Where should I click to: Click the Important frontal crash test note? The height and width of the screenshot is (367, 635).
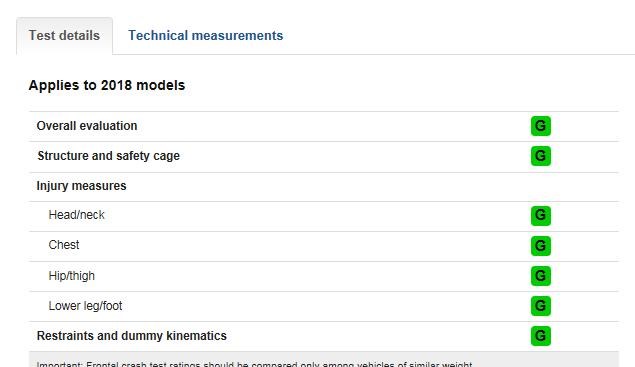tap(254, 364)
